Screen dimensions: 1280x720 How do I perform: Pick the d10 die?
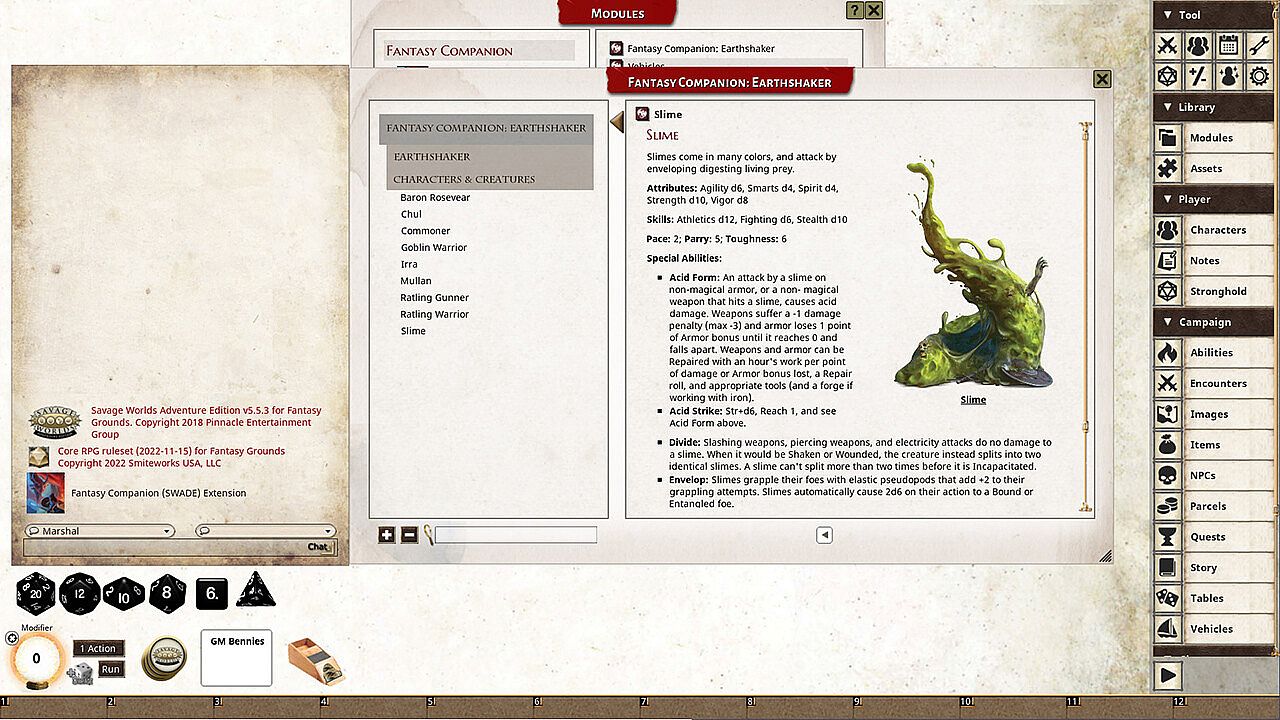point(124,593)
